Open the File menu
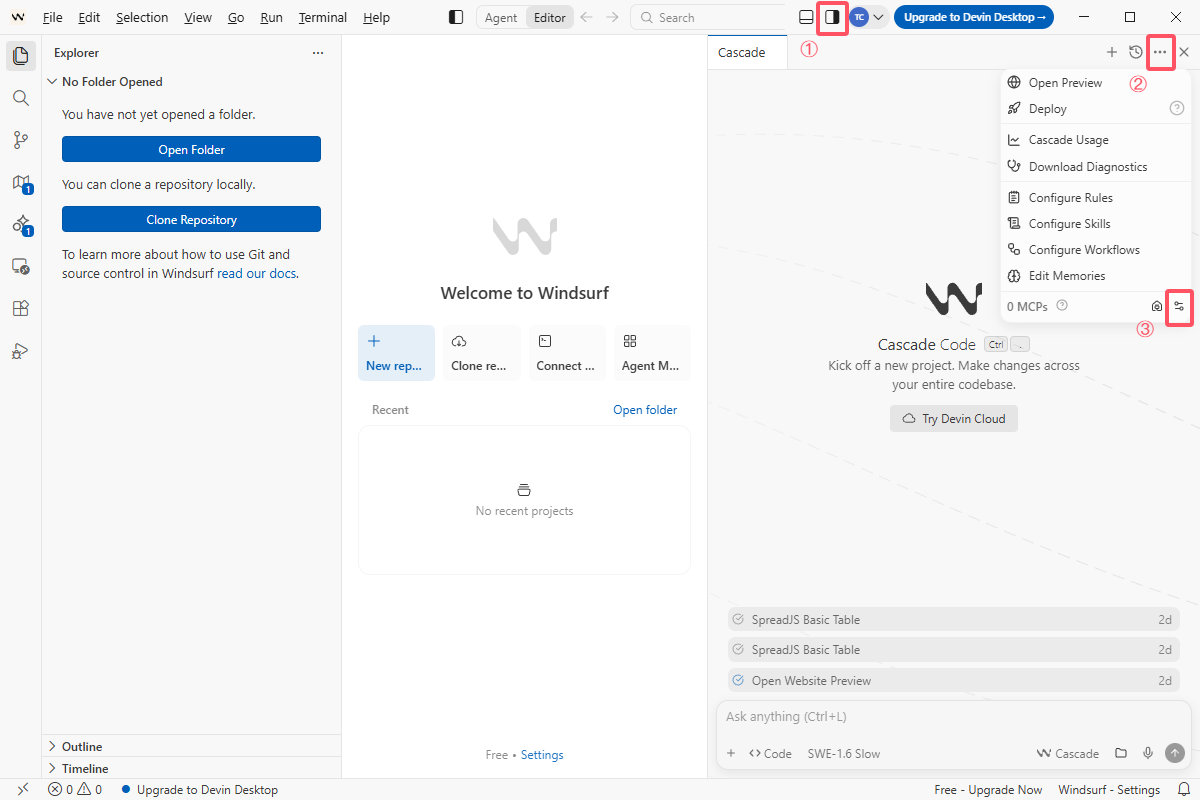 pos(53,17)
